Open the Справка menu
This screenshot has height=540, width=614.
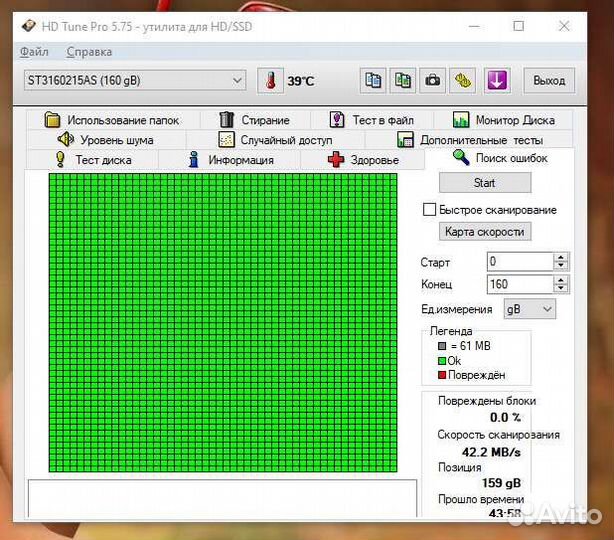(x=89, y=52)
